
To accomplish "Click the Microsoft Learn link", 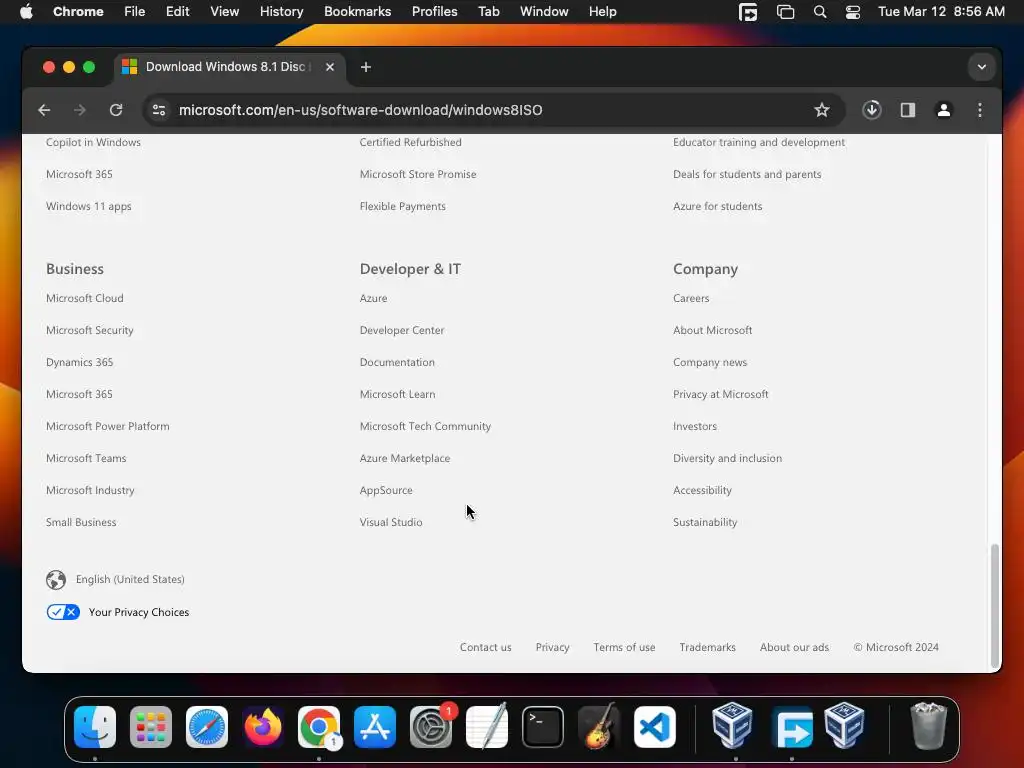I will [398, 394].
